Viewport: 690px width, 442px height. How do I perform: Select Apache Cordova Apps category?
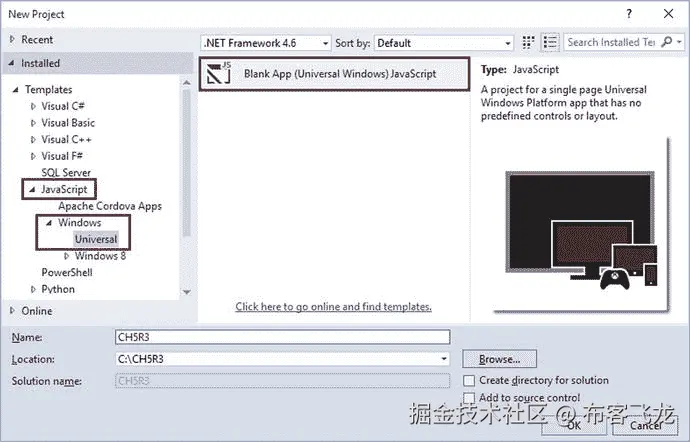(110, 206)
